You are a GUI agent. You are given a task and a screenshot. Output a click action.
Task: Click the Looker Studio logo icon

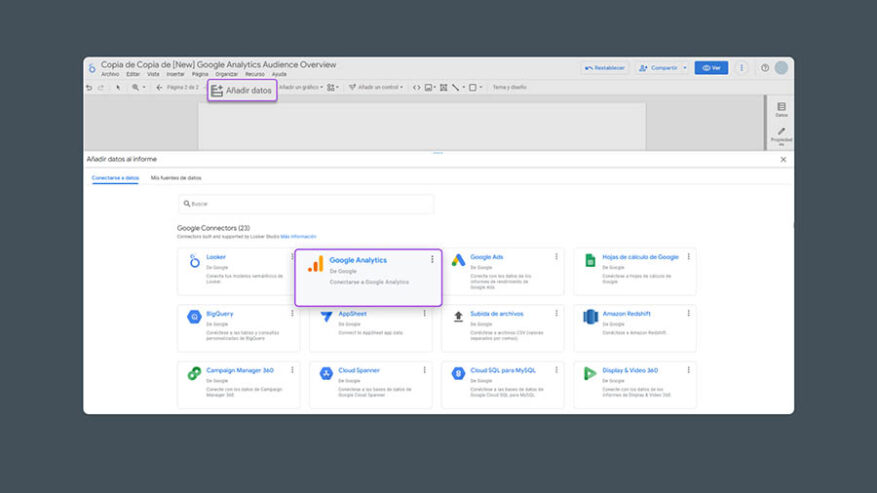pos(92,68)
